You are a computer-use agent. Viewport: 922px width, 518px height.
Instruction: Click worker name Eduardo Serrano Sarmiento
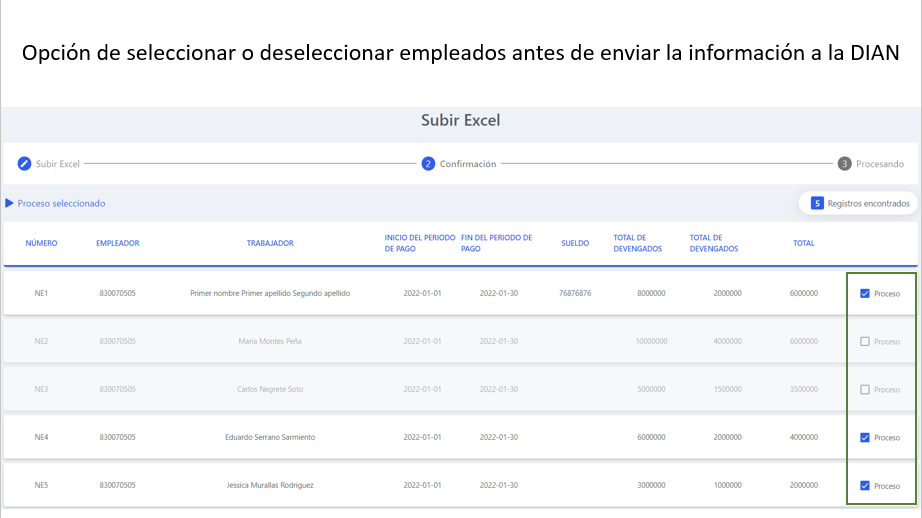[x=270, y=437]
